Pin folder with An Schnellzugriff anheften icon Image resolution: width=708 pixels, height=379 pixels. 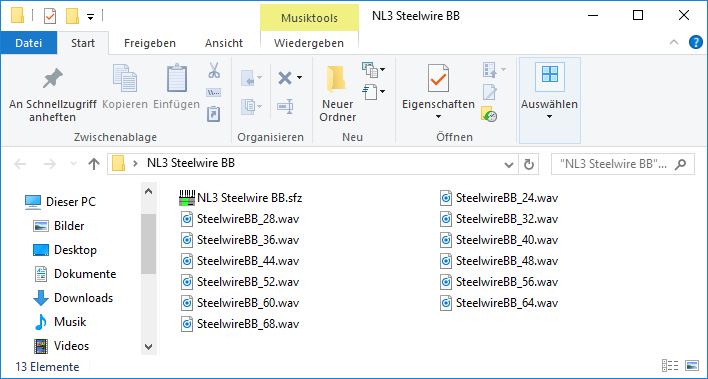(x=53, y=79)
